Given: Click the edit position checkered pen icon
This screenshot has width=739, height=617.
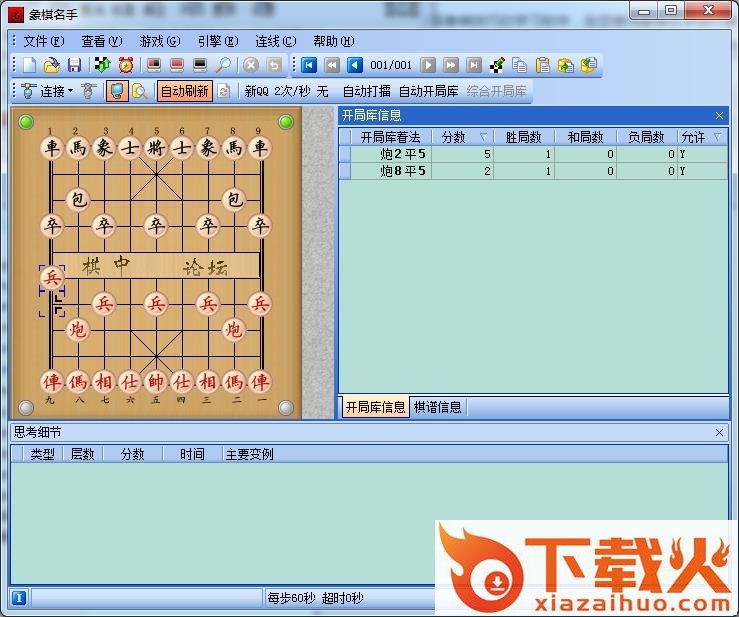Looking at the screenshot, I should coord(497,65).
